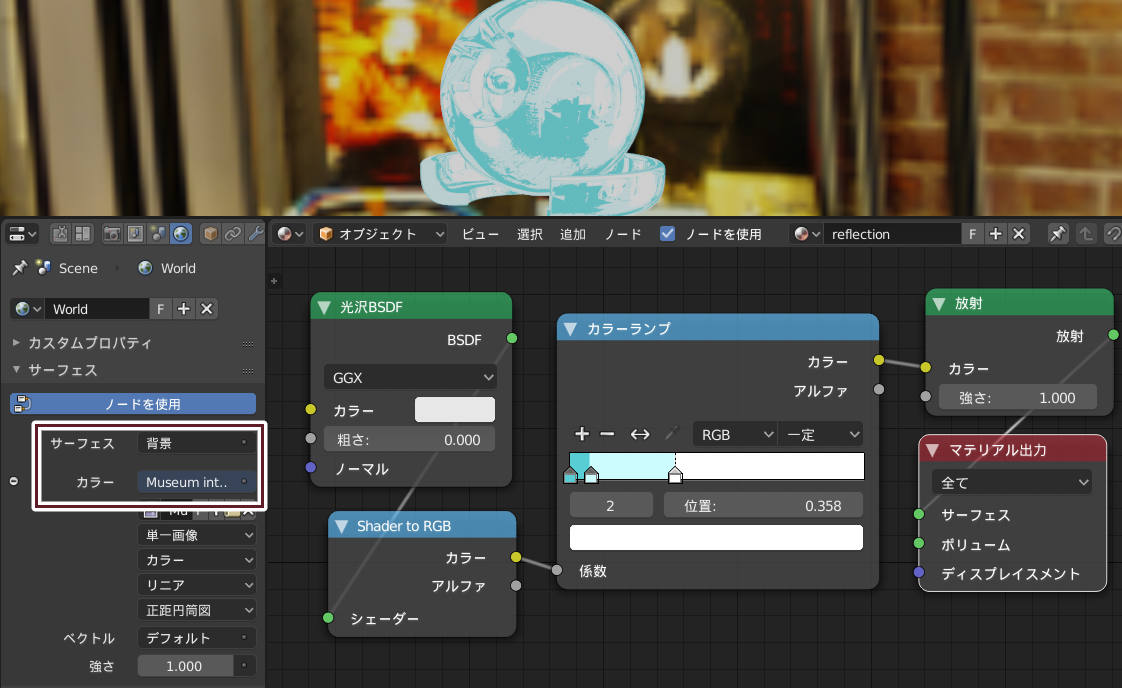Open the カラー Museum int.. texture link
This screenshot has width=1122, height=688.
[x=196, y=482]
